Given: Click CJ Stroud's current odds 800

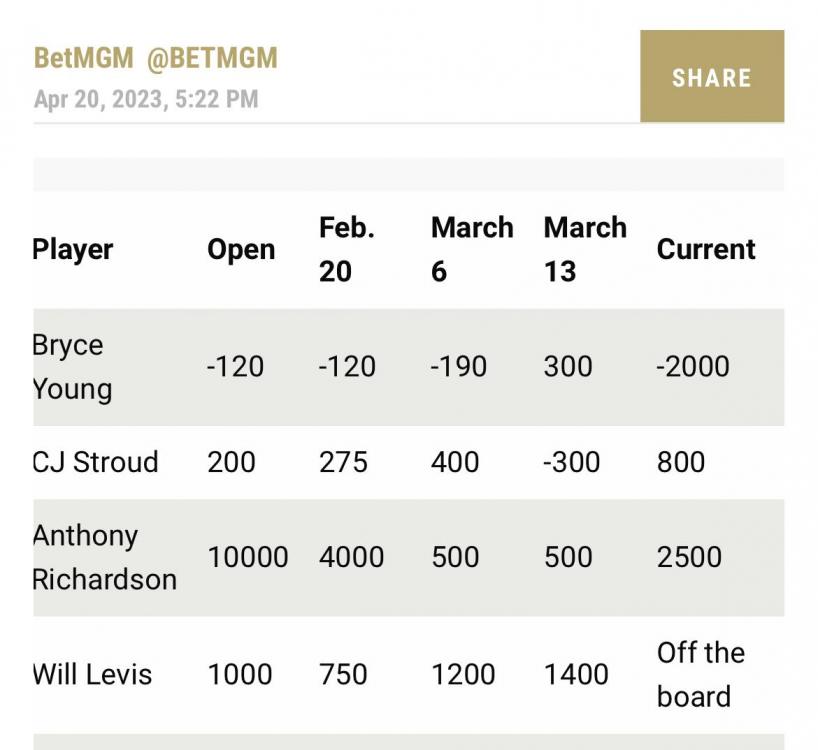Looking at the screenshot, I should point(681,462).
